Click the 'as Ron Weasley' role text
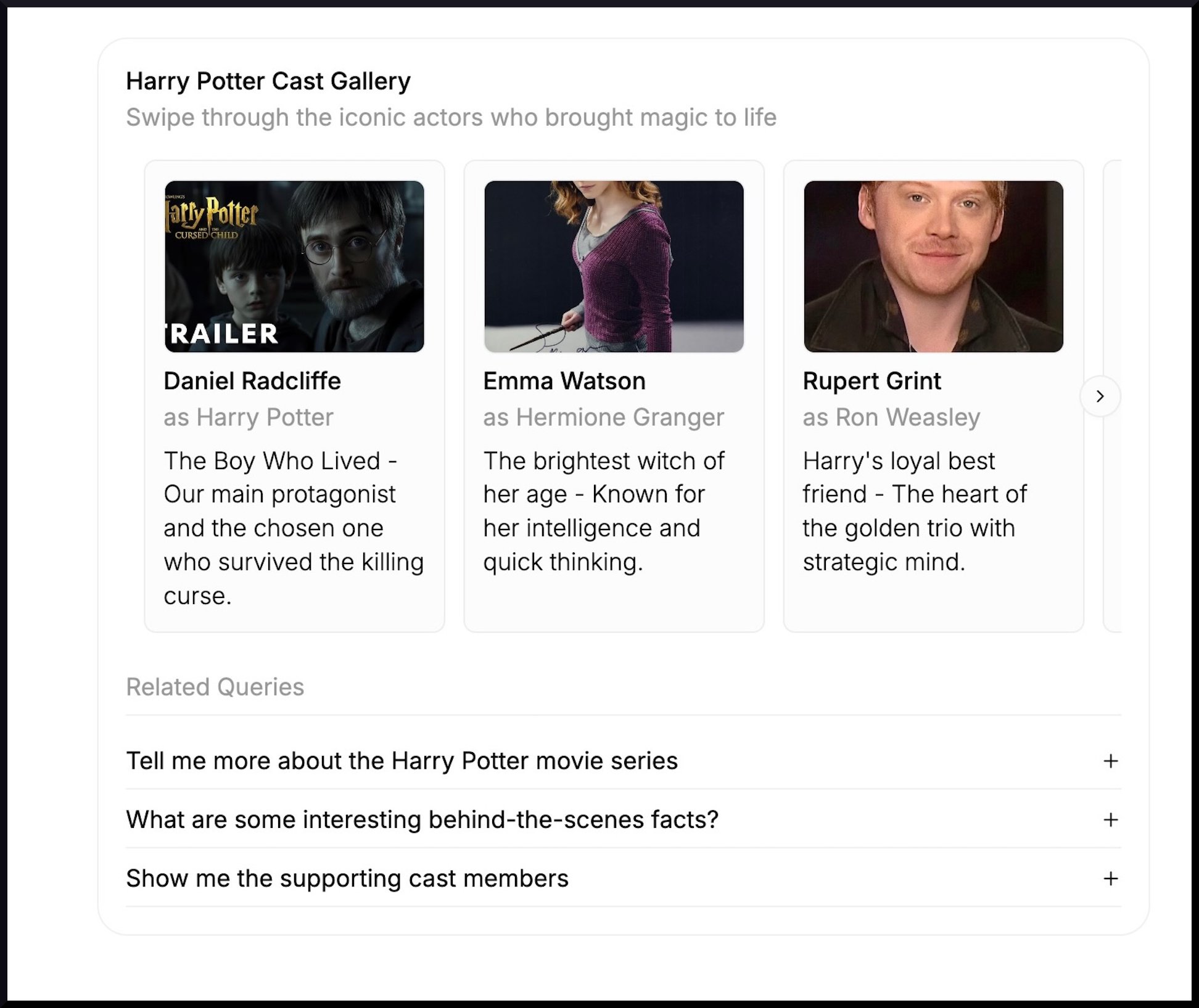Screen dimensions: 1199x1008 pos(891,417)
